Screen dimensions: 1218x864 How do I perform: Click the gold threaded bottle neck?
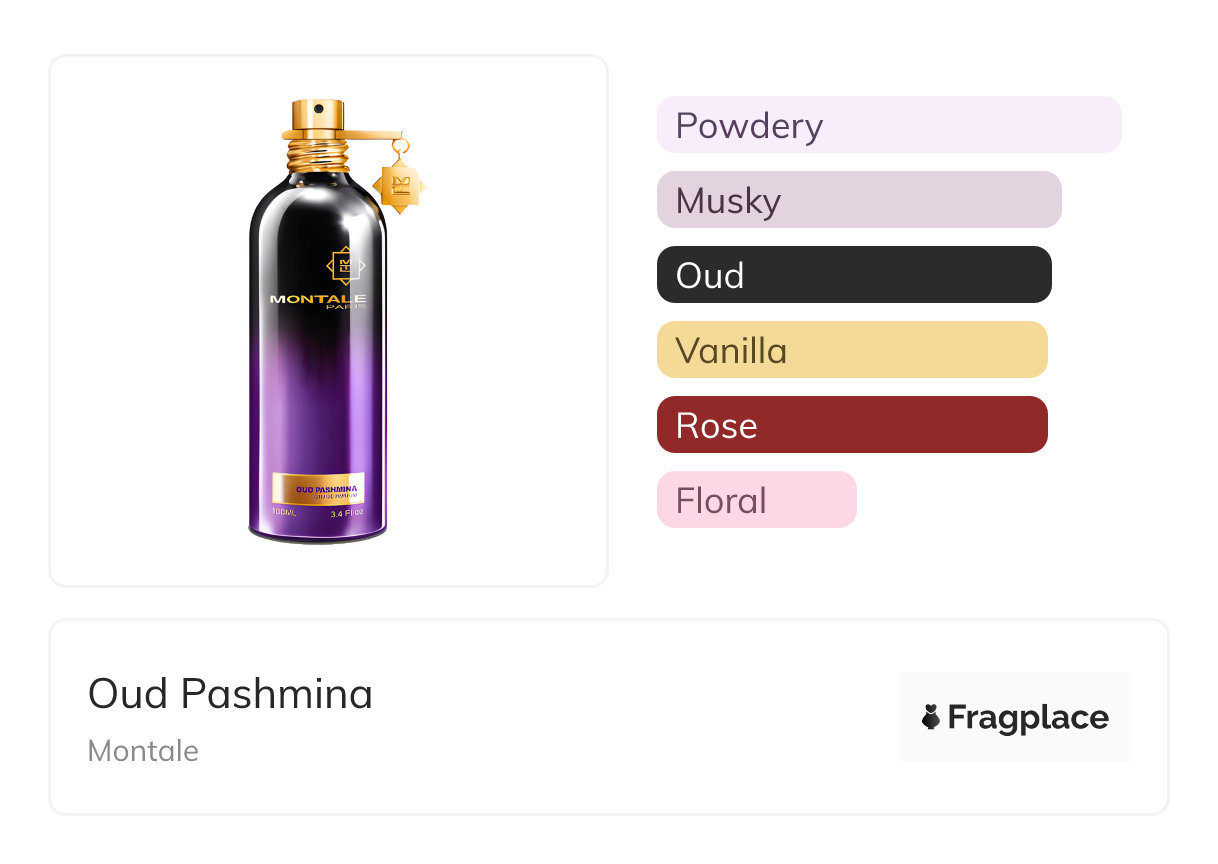318,157
